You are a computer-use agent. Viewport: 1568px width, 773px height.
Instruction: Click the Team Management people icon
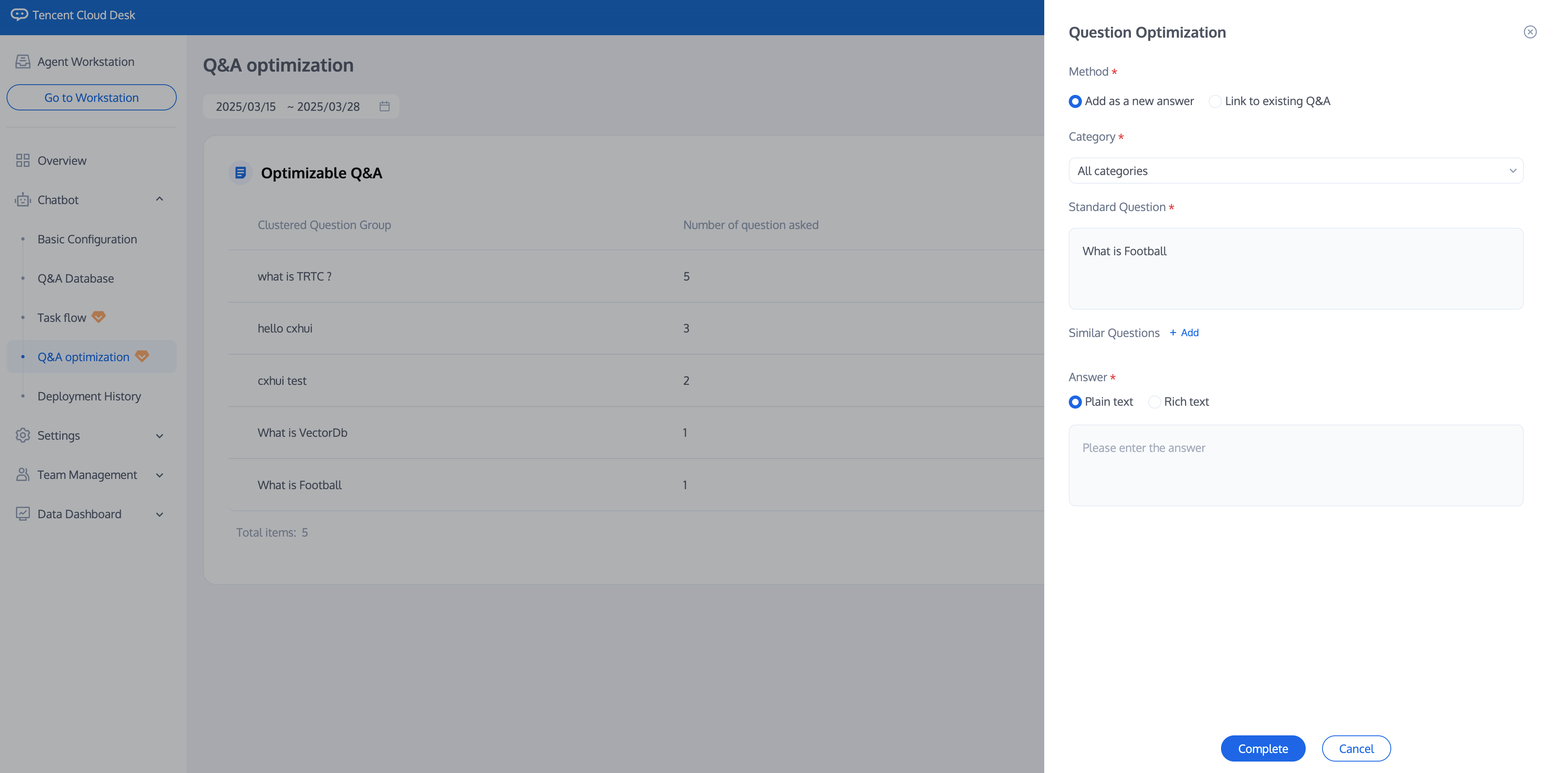23,474
